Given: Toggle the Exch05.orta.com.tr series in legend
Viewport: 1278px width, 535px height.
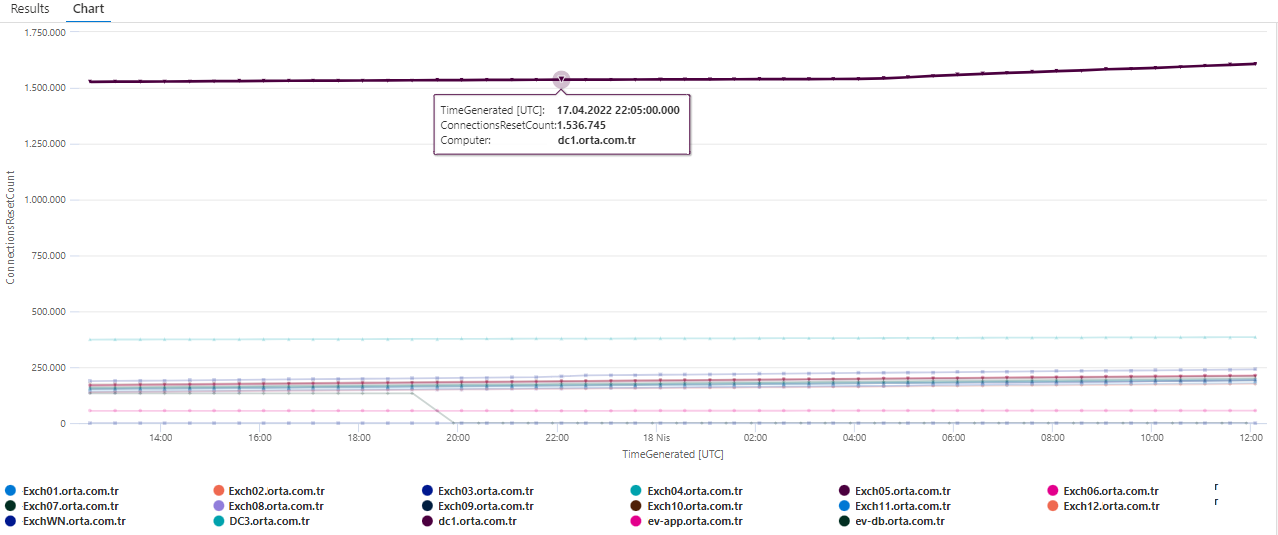Looking at the screenshot, I should pos(894,491).
